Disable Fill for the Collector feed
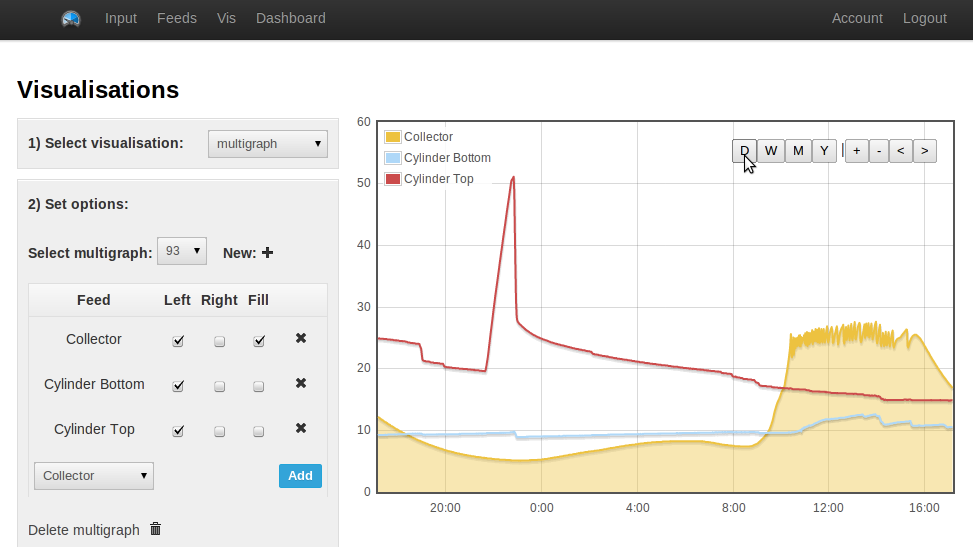The width and height of the screenshot is (973, 547). (259, 341)
